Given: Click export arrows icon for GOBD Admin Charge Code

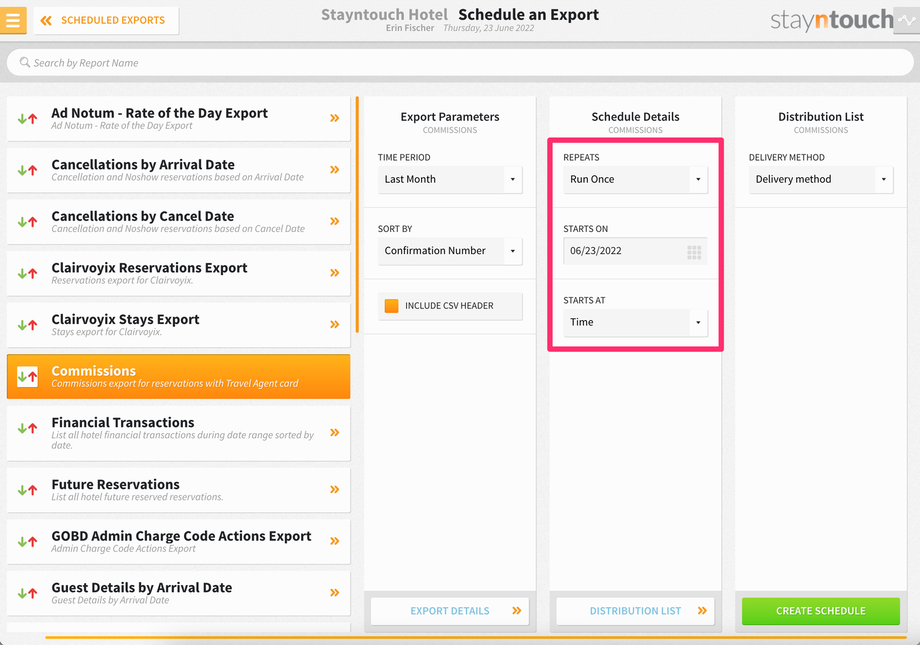Looking at the screenshot, I should click(x=27, y=542).
